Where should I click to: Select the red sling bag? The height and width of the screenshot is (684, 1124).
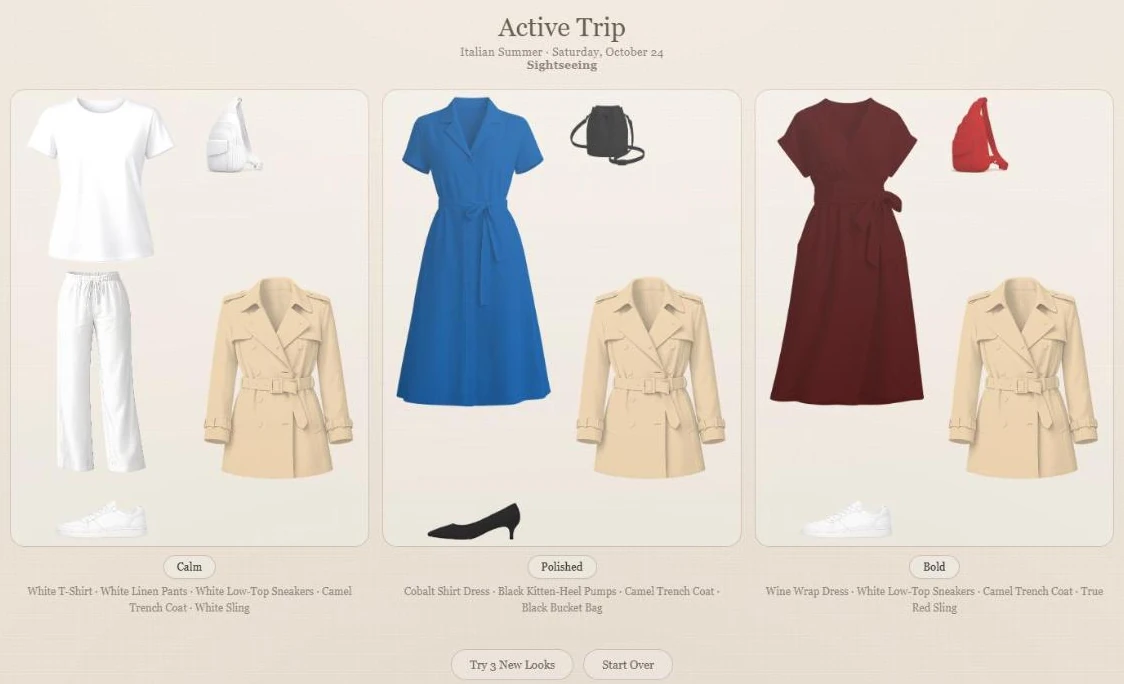click(979, 136)
